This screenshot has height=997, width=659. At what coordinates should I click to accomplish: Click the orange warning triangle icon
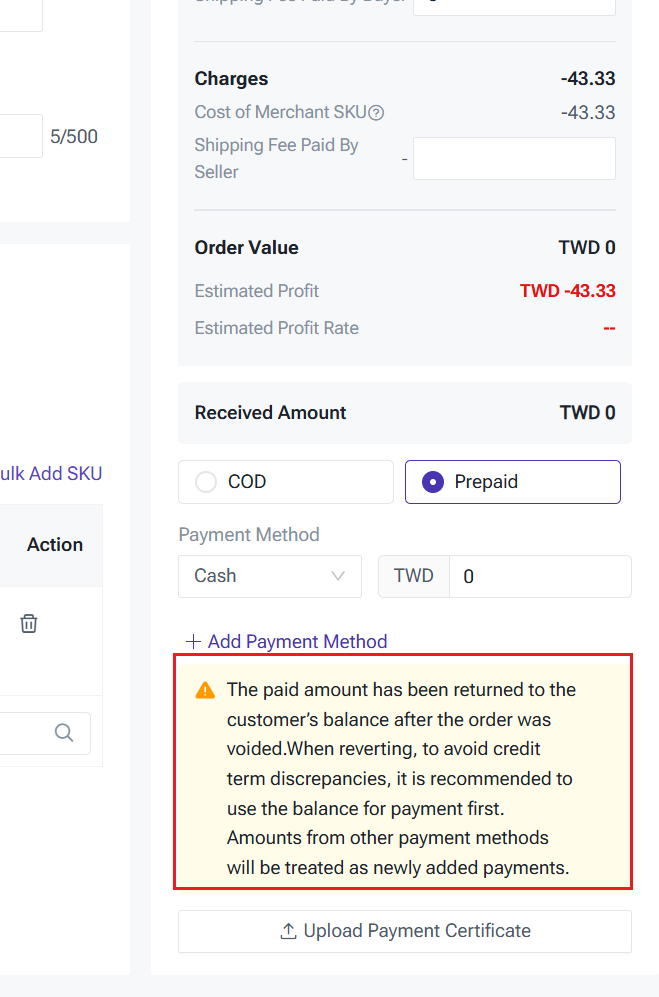(x=205, y=690)
